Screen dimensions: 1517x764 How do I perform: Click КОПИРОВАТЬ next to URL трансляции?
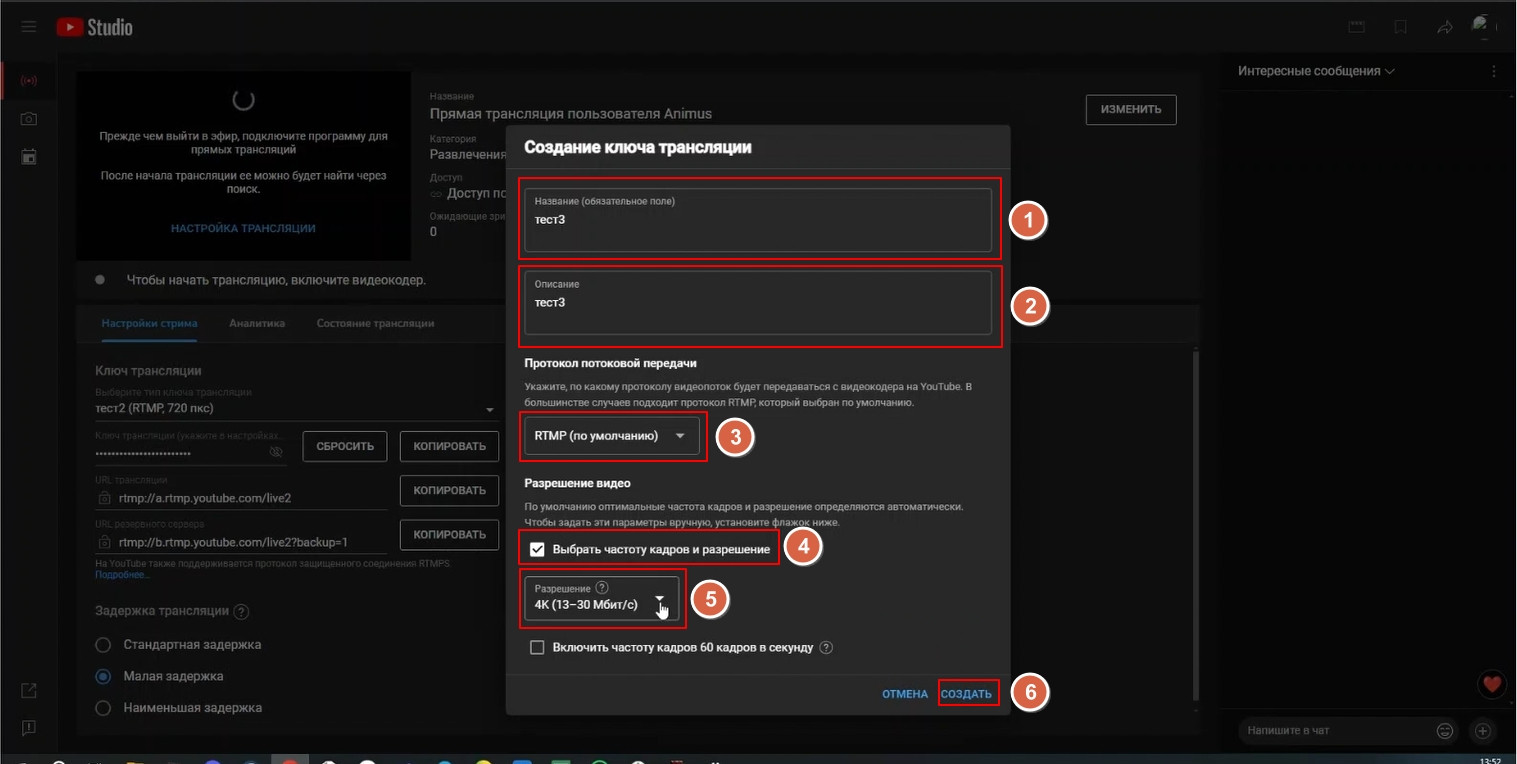(450, 490)
